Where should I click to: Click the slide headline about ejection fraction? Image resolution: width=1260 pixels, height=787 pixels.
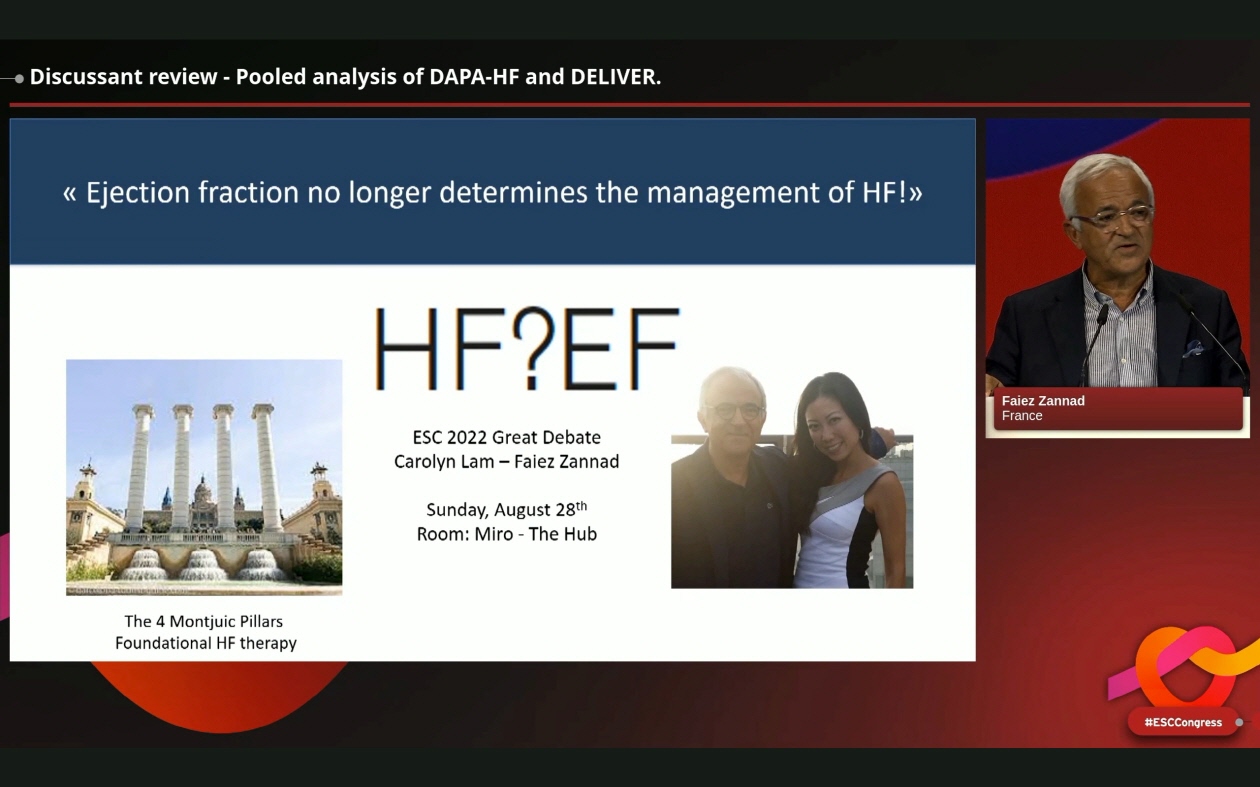(492, 192)
